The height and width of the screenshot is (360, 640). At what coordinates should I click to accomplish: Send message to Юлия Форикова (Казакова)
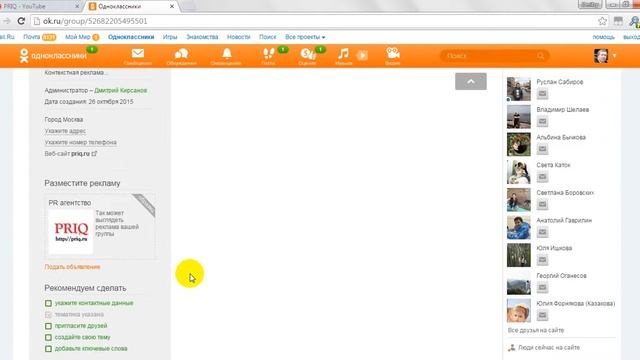coord(542,315)
